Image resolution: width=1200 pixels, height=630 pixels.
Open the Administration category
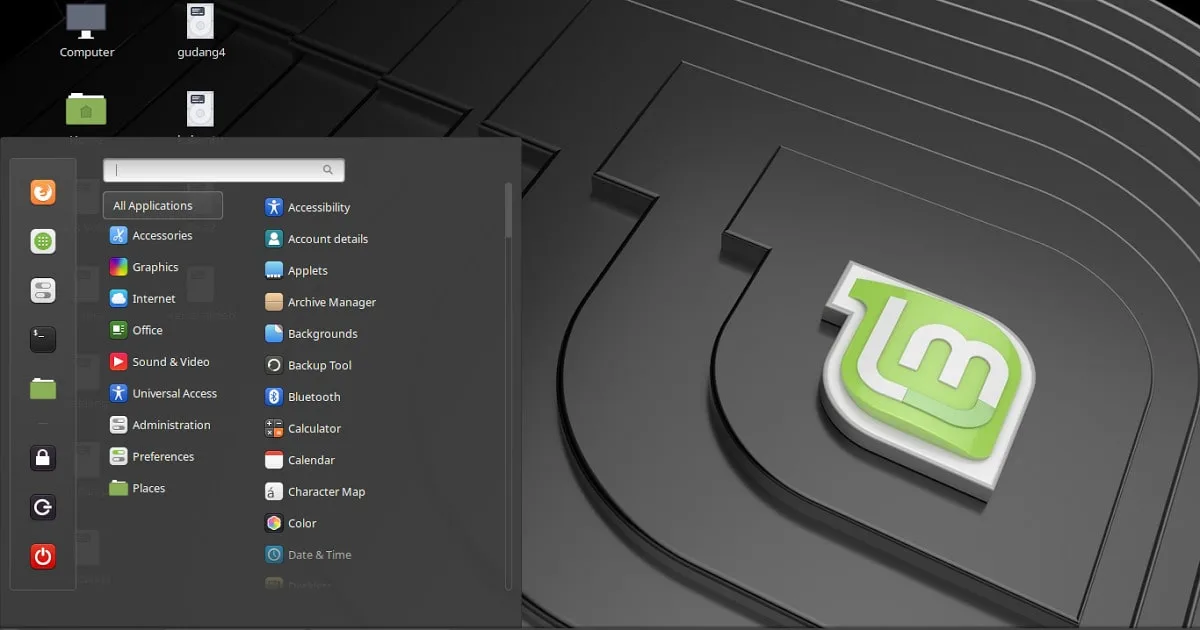pos(163,425)
